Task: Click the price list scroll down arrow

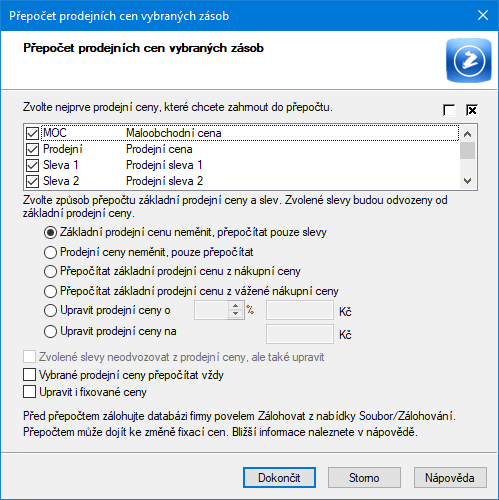Action: click(x=467, y=181)
